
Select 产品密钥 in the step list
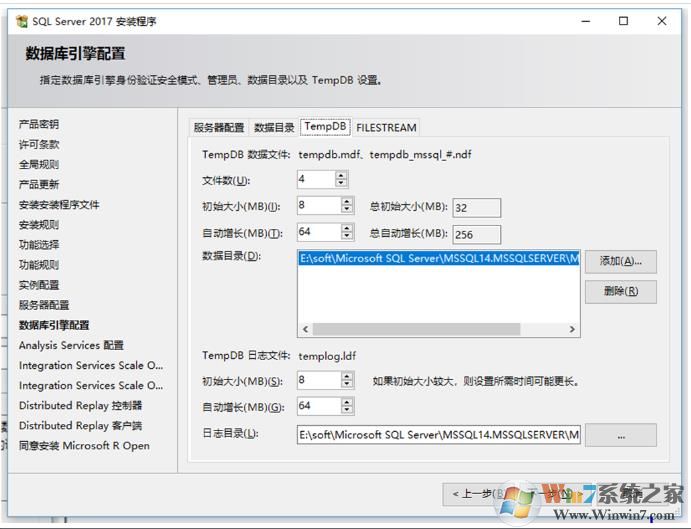point(39,124)
